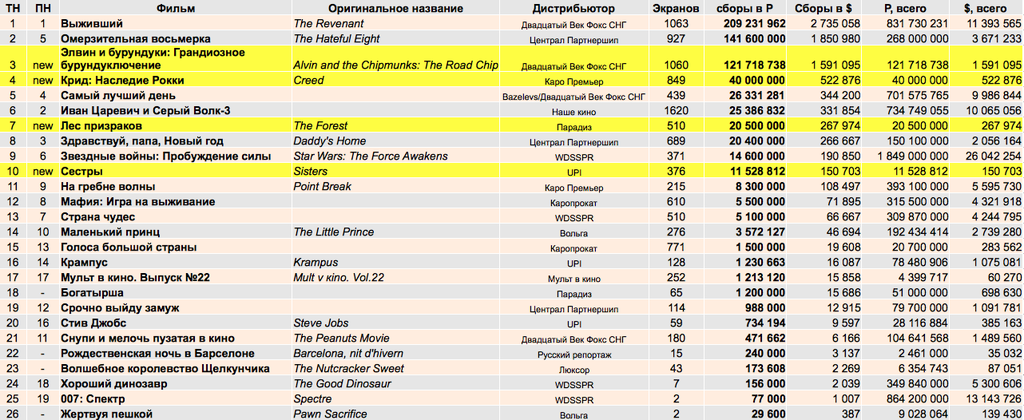Click 'Иван Царевич и Серый Волк-3'
The width and height of the screenshot is (1024, 420).
pos(146,111)
